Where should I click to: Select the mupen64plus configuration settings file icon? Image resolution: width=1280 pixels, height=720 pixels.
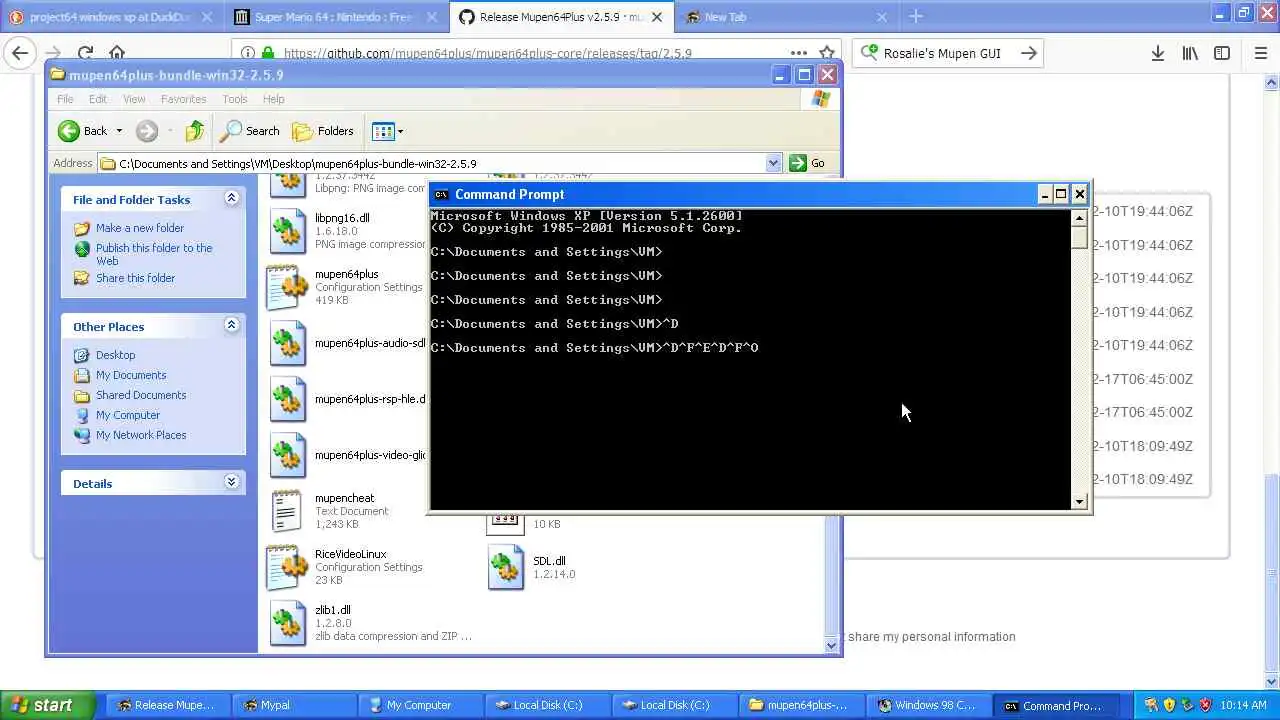(288, 287)
